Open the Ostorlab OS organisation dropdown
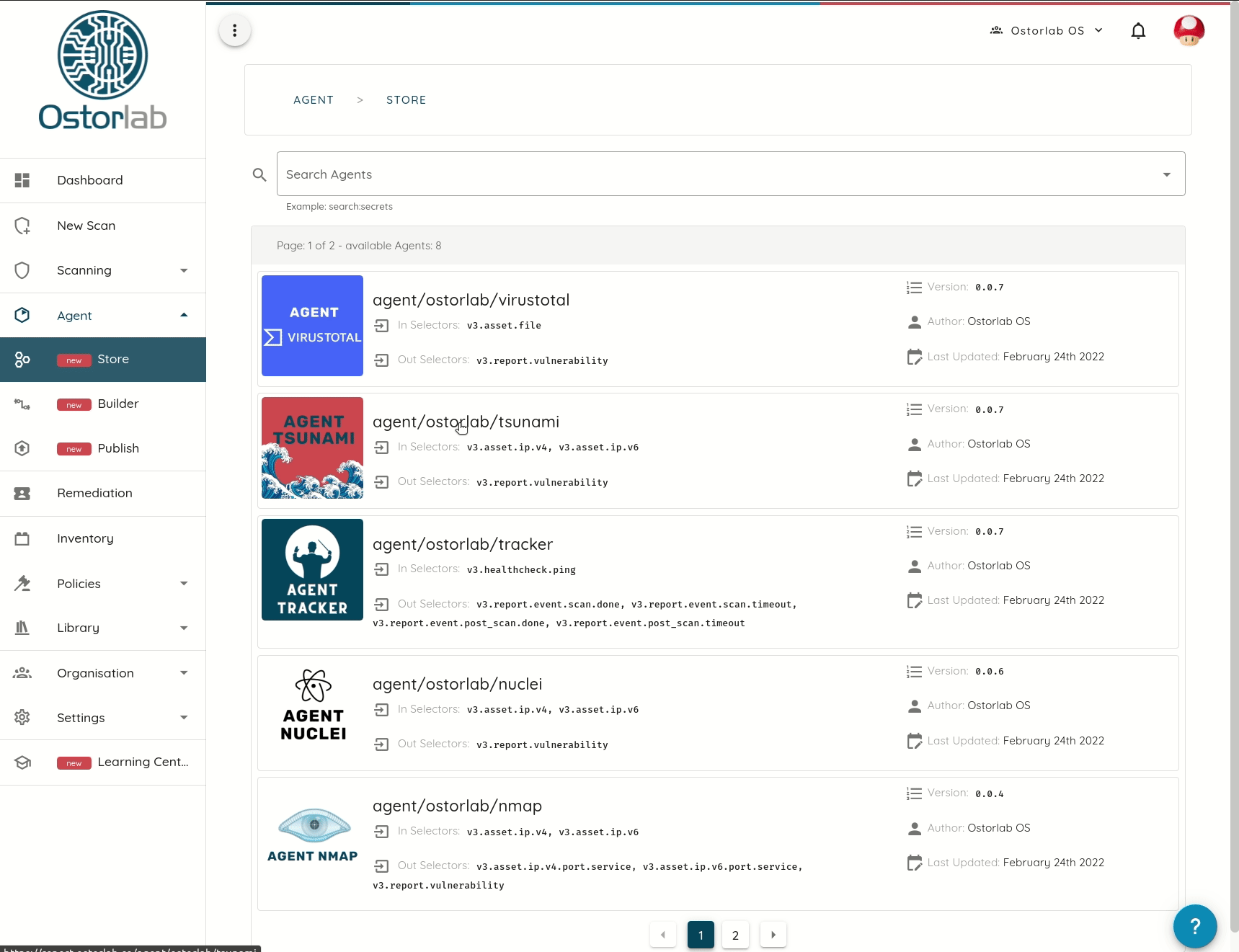The height and width of the screenshot is (952, 1239). click(1047, 30)
